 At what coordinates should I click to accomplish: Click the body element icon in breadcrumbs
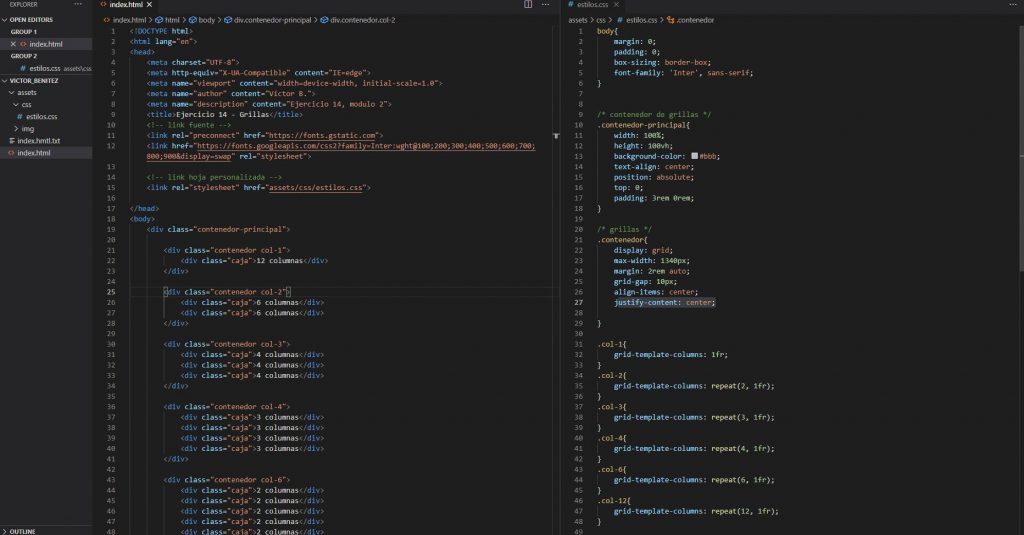(193, 20)
